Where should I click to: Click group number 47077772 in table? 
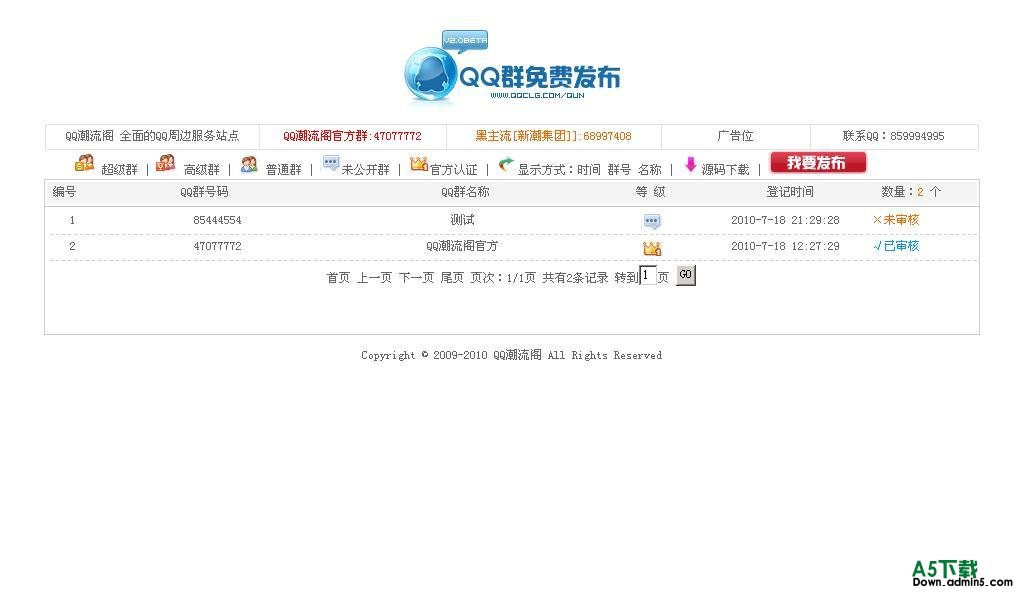[x=217, y=246]
